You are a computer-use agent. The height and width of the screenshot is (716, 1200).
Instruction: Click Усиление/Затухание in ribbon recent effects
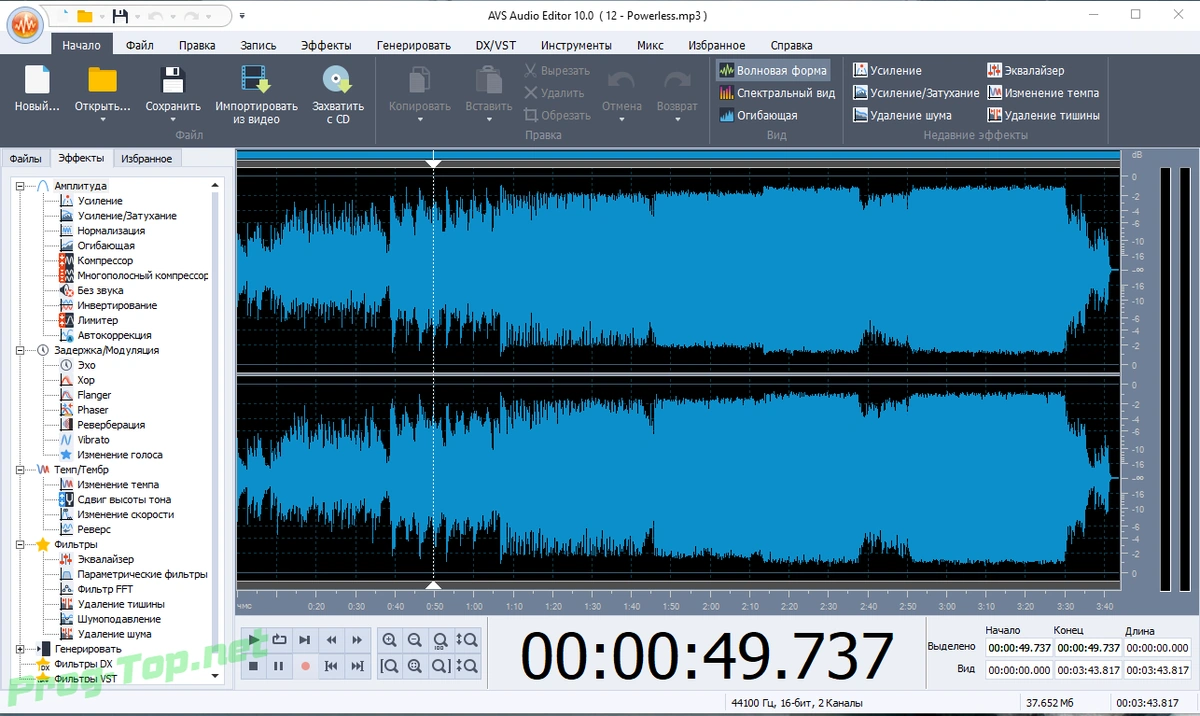pyautogui.click(x=916, y=93)
